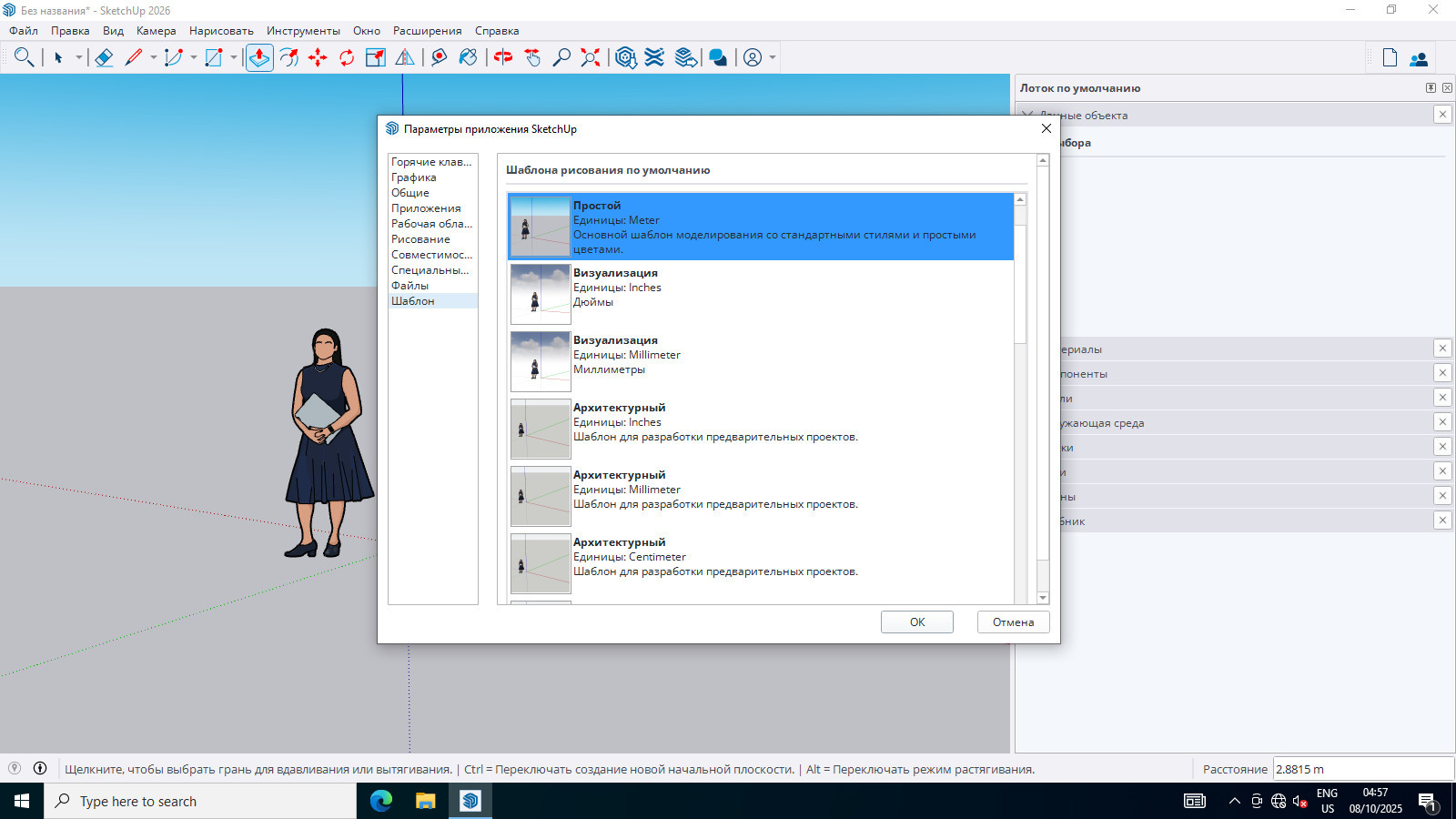Select the Scale tool
The height and width of the screenshot is (819, 1456).
(x=376, y=57)
